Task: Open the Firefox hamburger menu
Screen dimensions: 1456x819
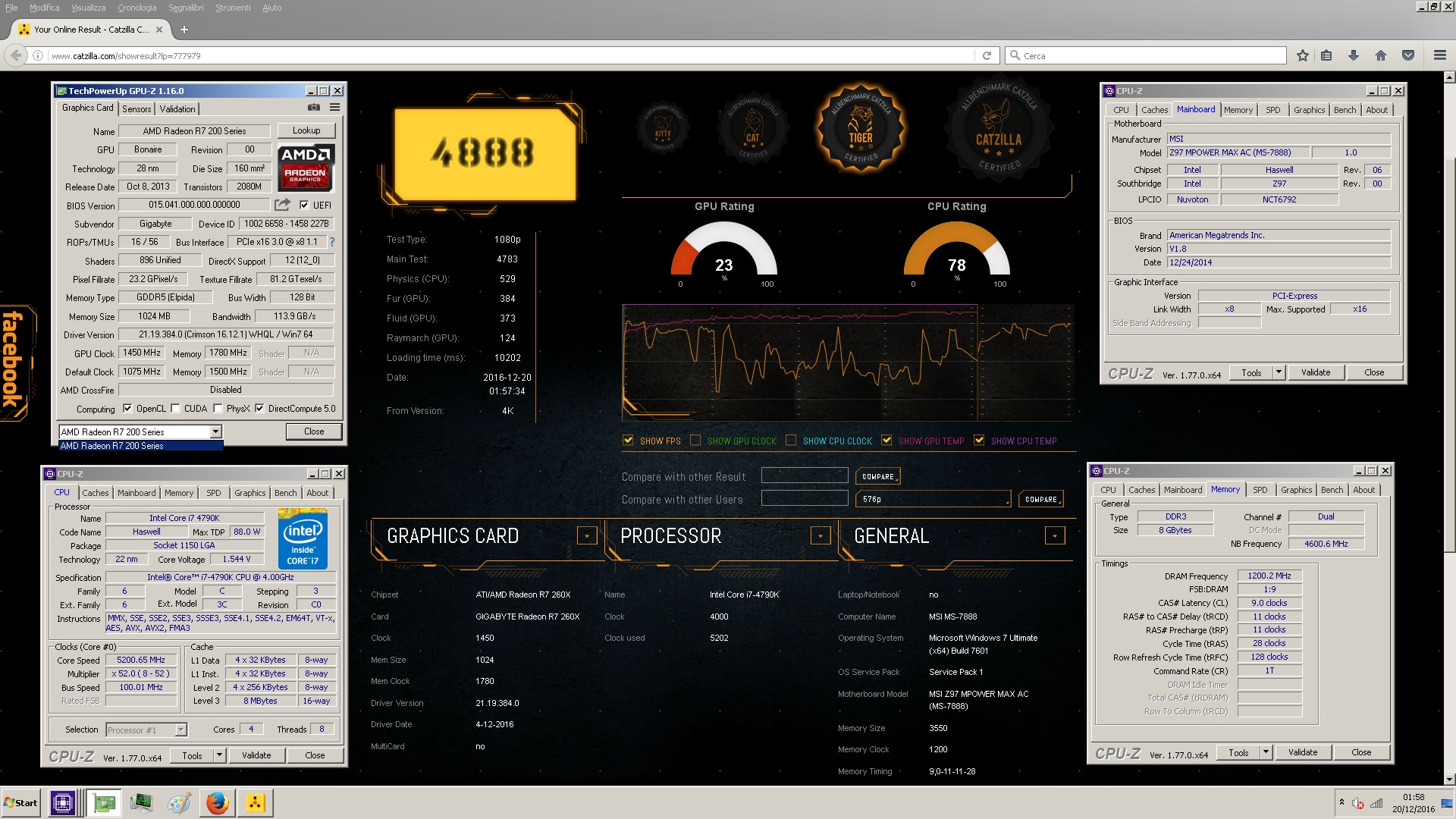Action: coord(1439,55)
